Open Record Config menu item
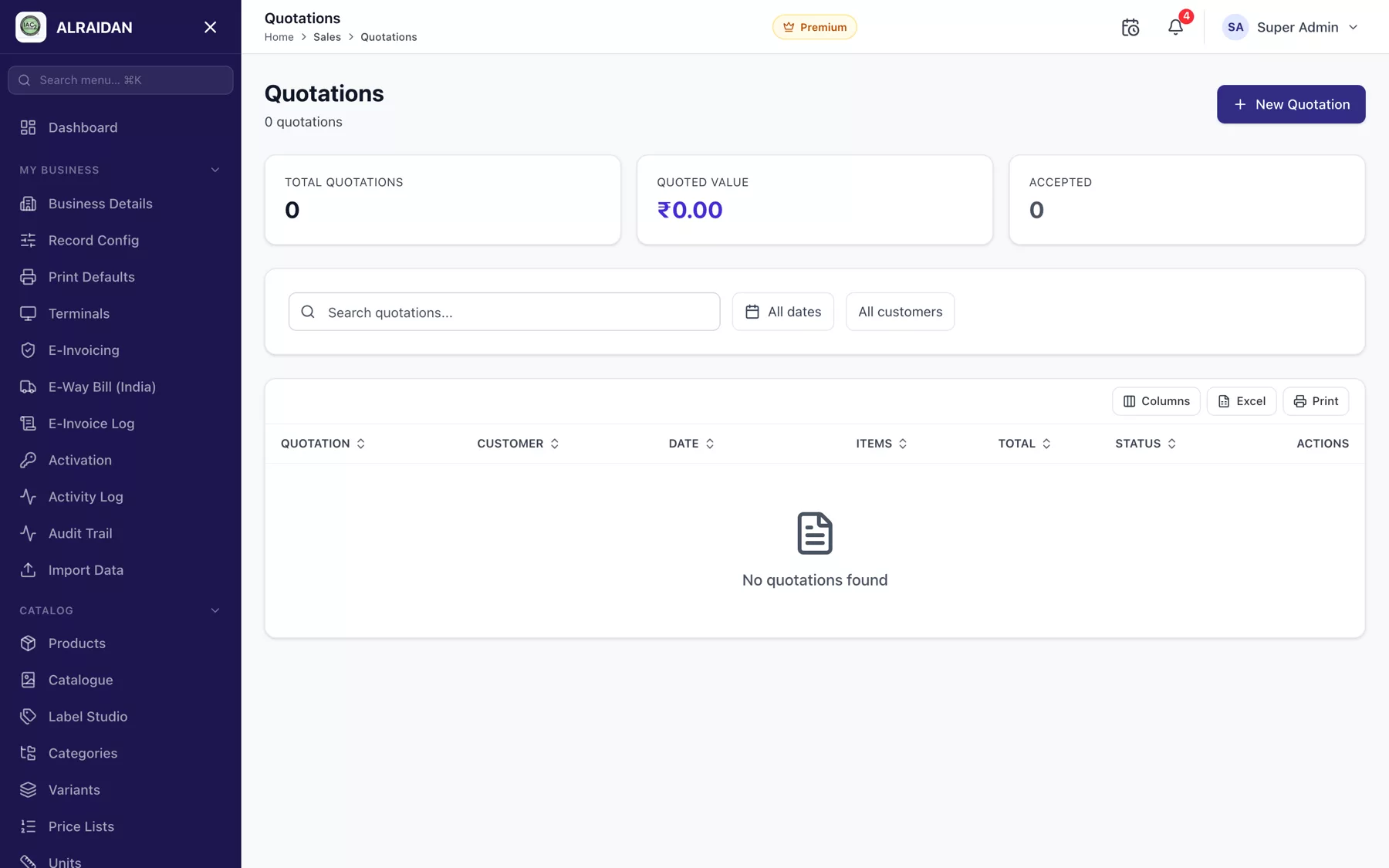The height and width of the screenshot is (868, 1389). [120, 240]
